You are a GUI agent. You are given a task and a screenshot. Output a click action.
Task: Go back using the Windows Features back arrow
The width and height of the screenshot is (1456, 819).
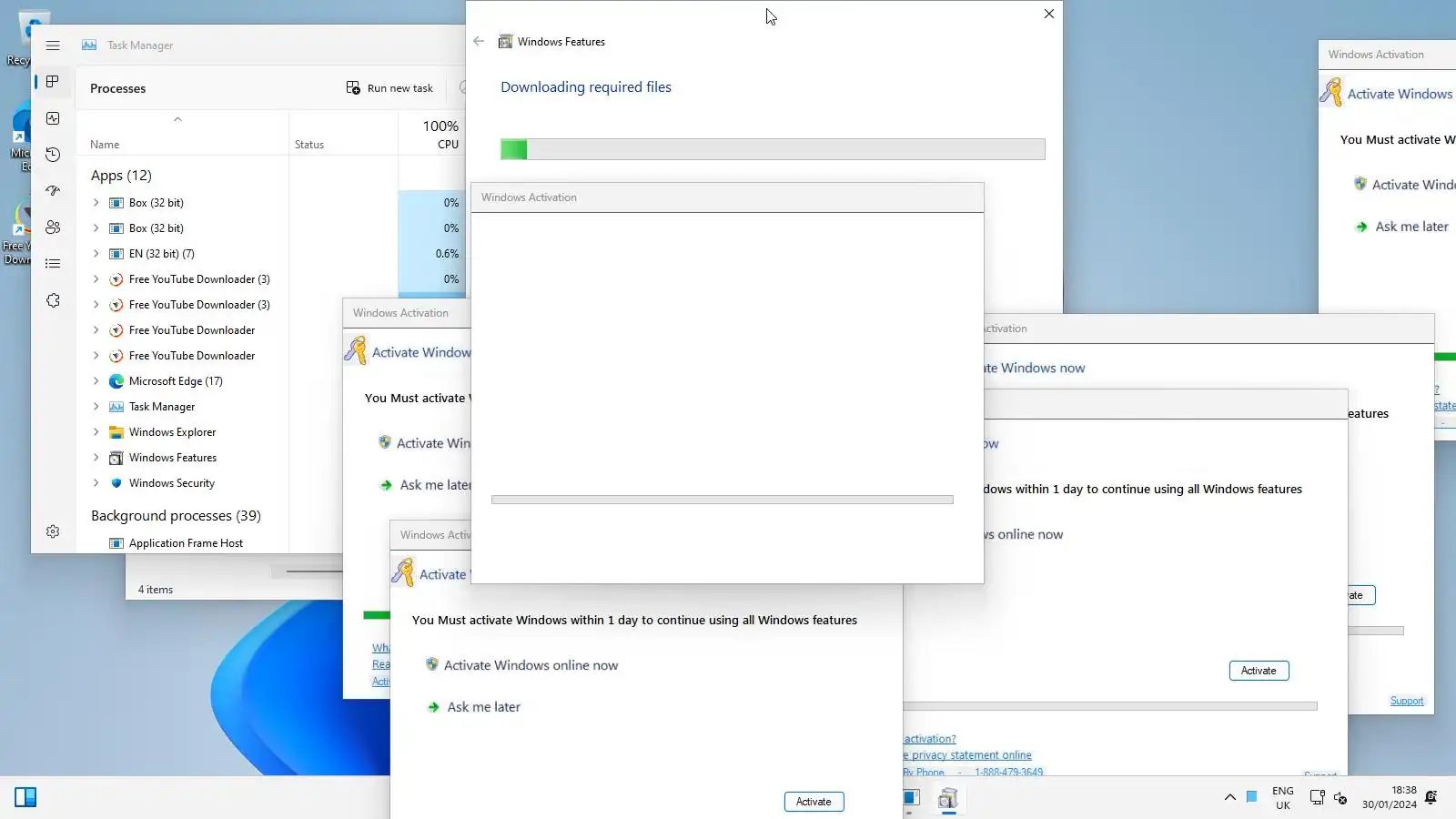click(479, 41)
